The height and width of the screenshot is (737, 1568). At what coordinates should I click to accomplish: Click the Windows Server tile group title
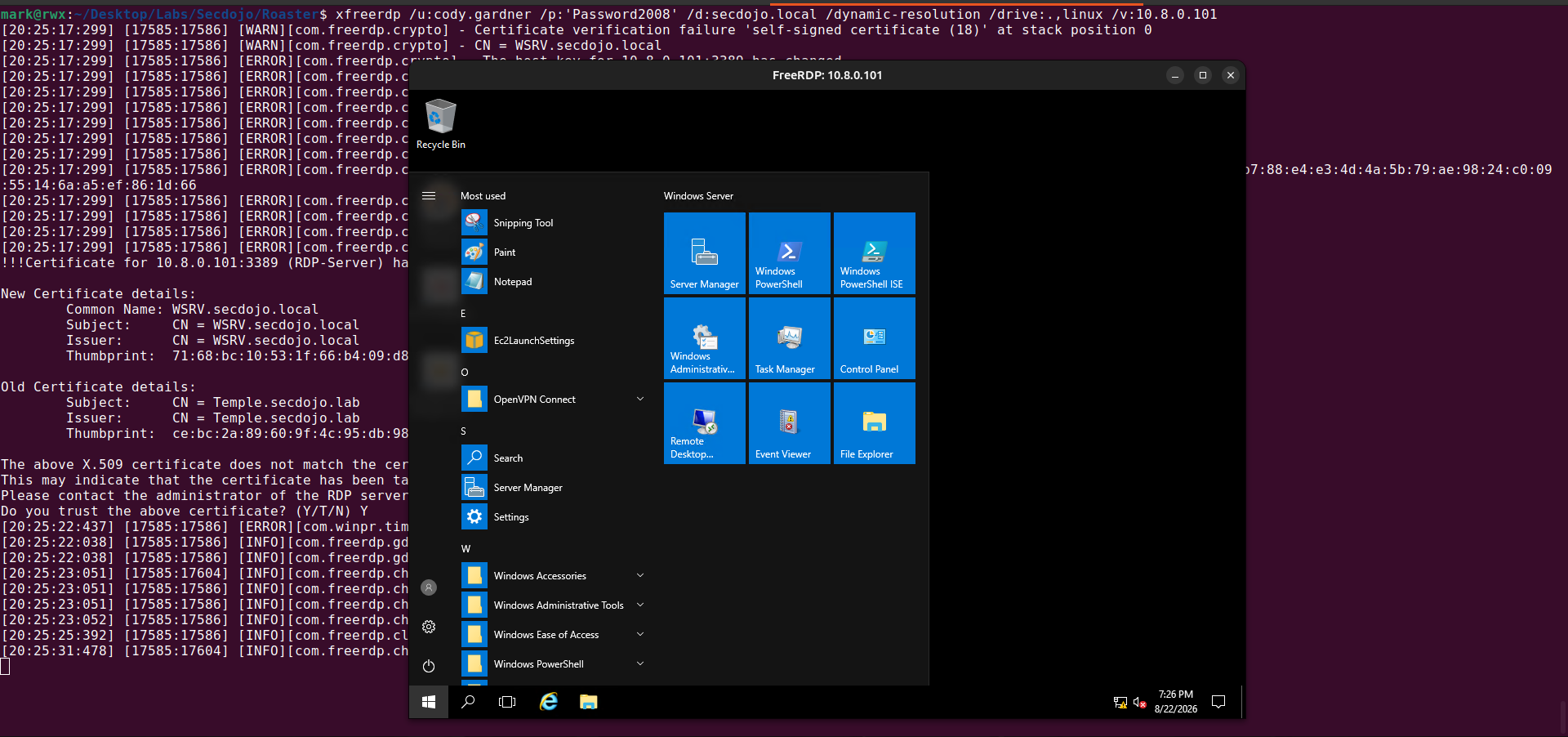point(698,196)
